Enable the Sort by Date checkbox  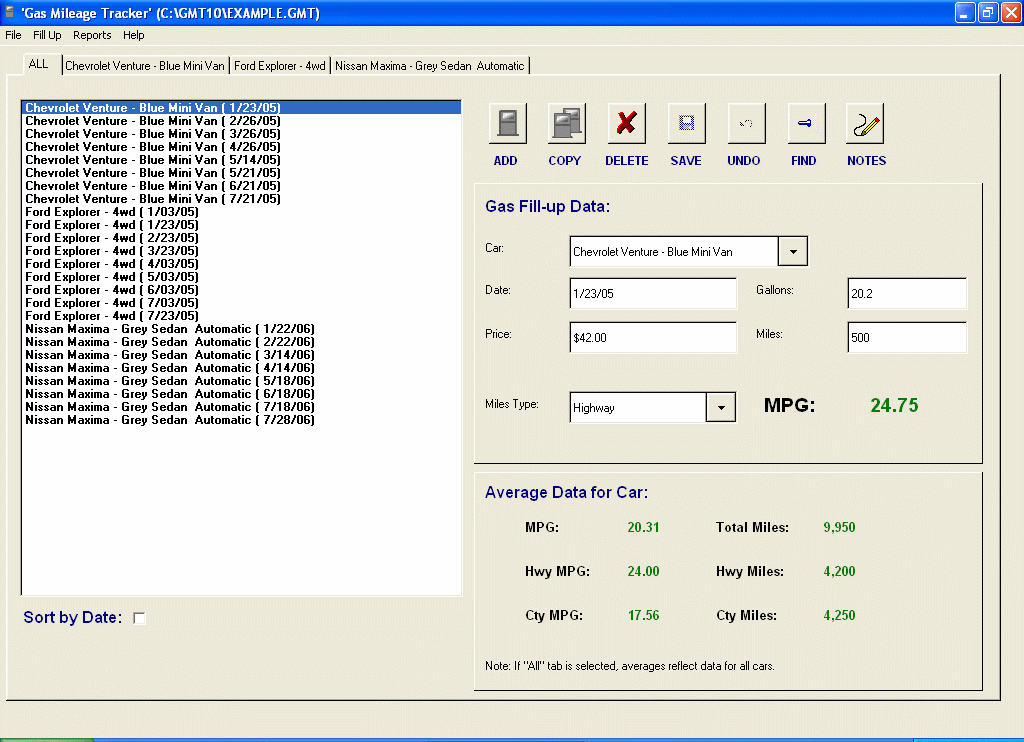point(139,618)
